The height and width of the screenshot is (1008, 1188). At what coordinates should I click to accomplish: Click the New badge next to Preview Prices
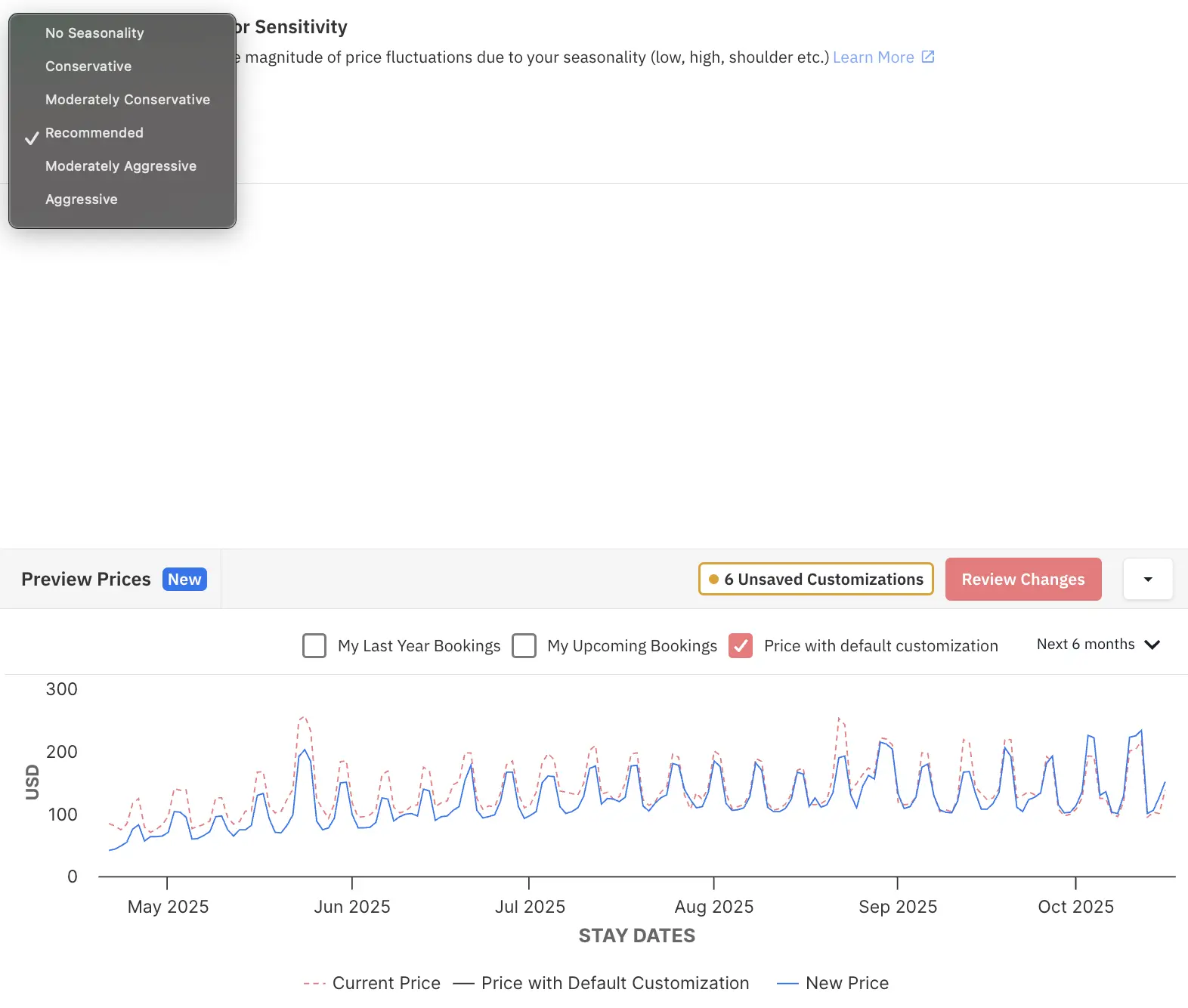184,580
